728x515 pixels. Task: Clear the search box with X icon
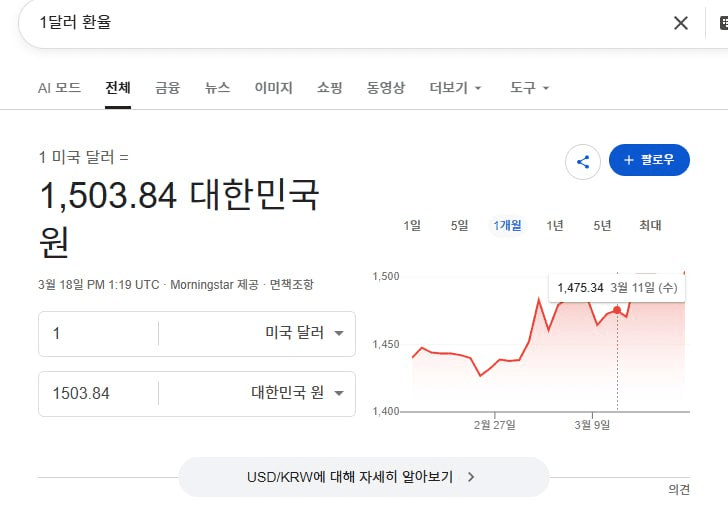[x=681, y=23]
